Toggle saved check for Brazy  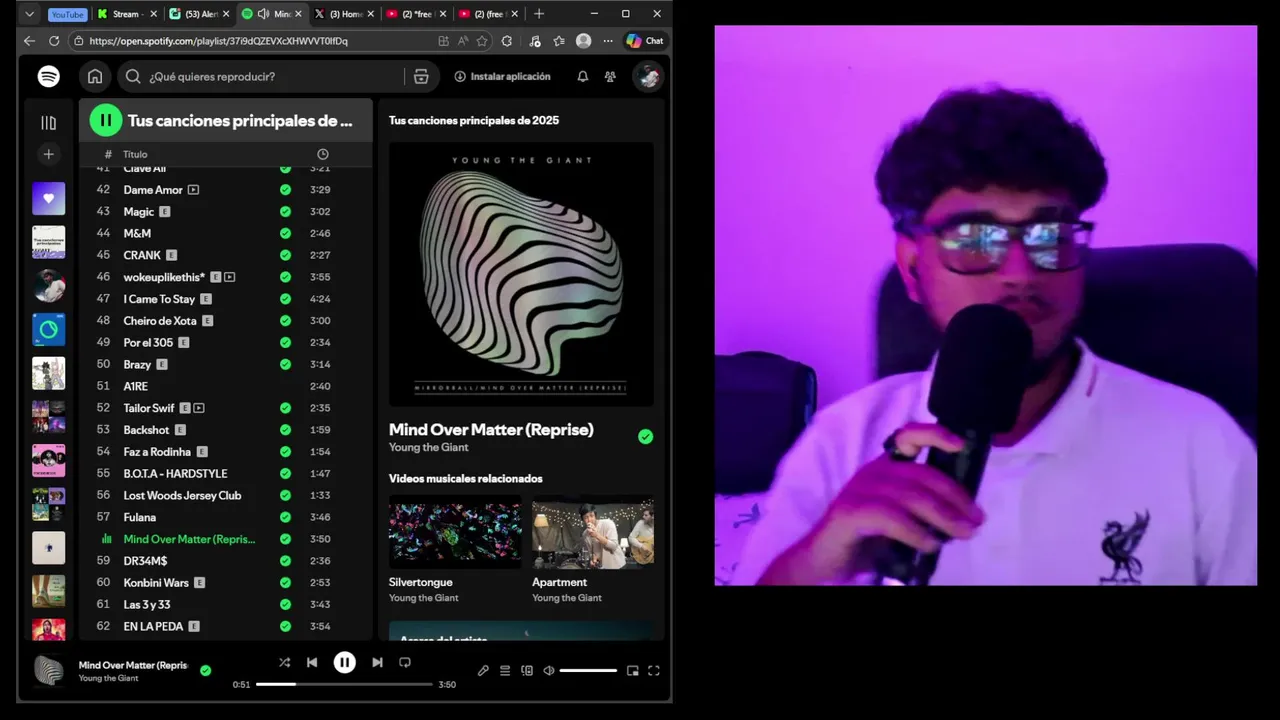tap(285, 364)
